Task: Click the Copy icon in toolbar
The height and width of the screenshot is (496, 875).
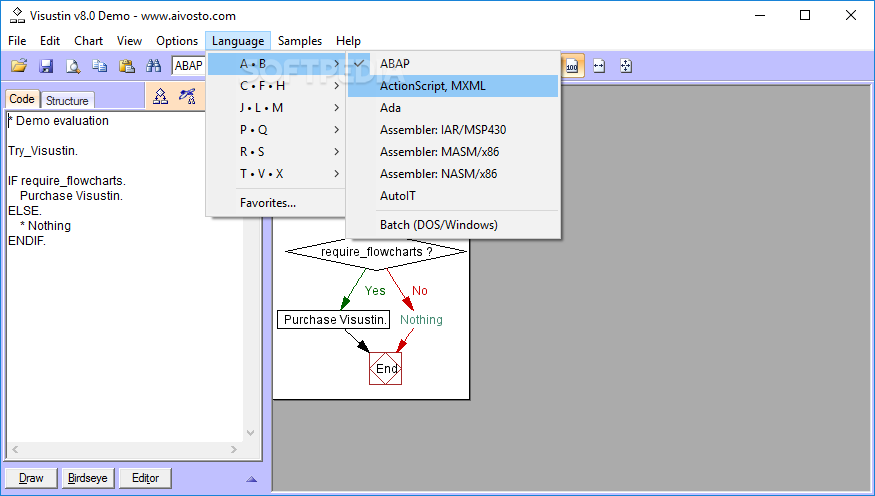Action: [100, 66]
